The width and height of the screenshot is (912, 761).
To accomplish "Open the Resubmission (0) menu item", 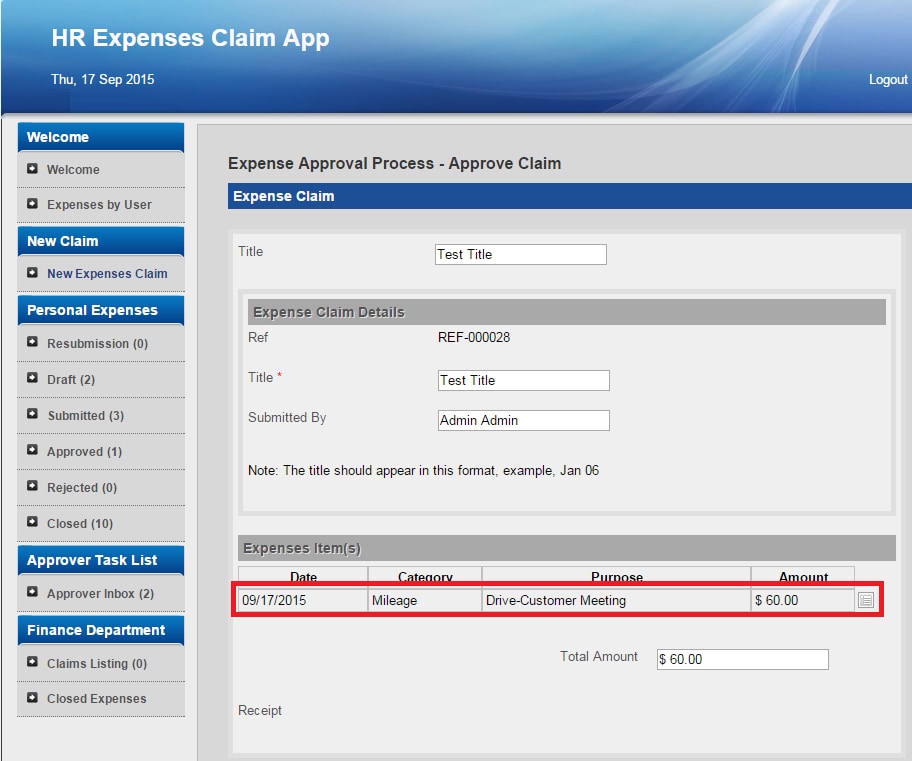I will 97,344.
